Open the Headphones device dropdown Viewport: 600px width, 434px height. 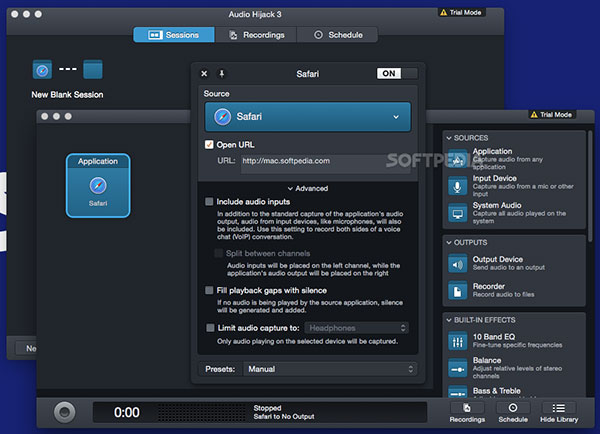pos(356,328)
